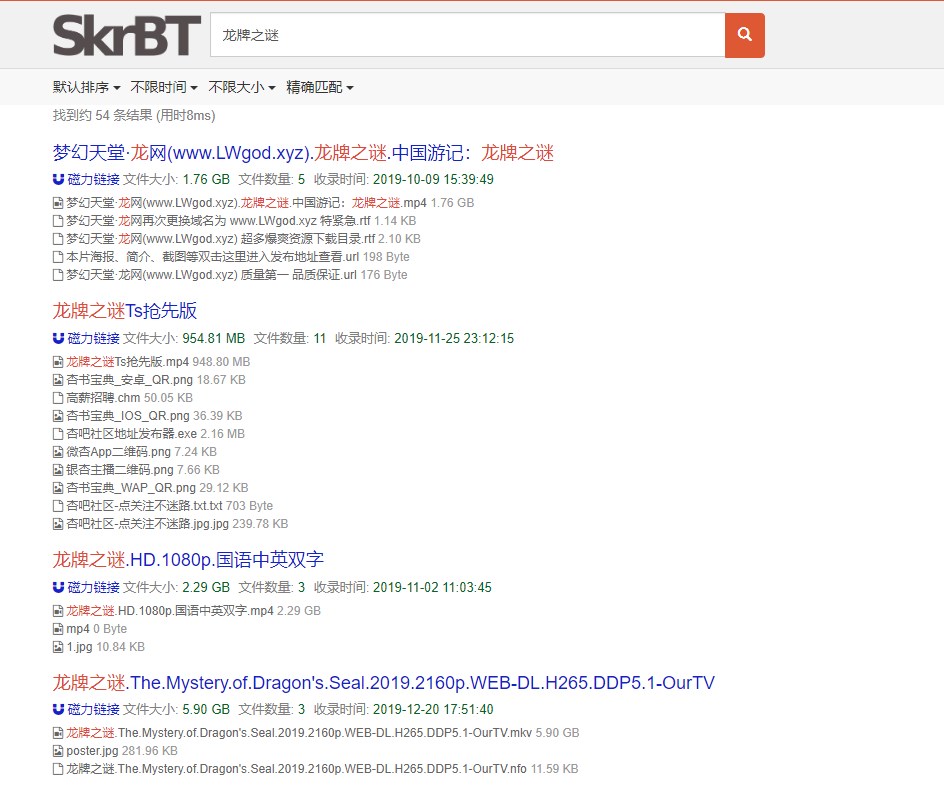This screenshot has width=944, height=788.
Task: Expand the 不限时间 time filter
Action: pos(163,88)
